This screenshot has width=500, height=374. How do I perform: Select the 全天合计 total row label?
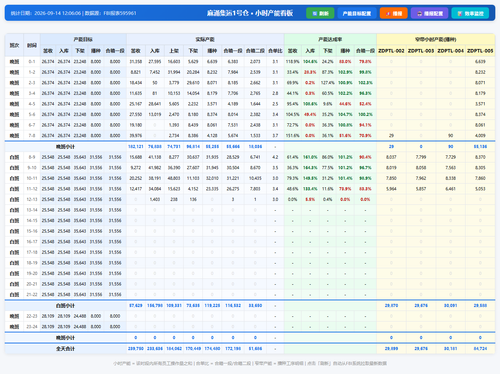tap(65, 349)
